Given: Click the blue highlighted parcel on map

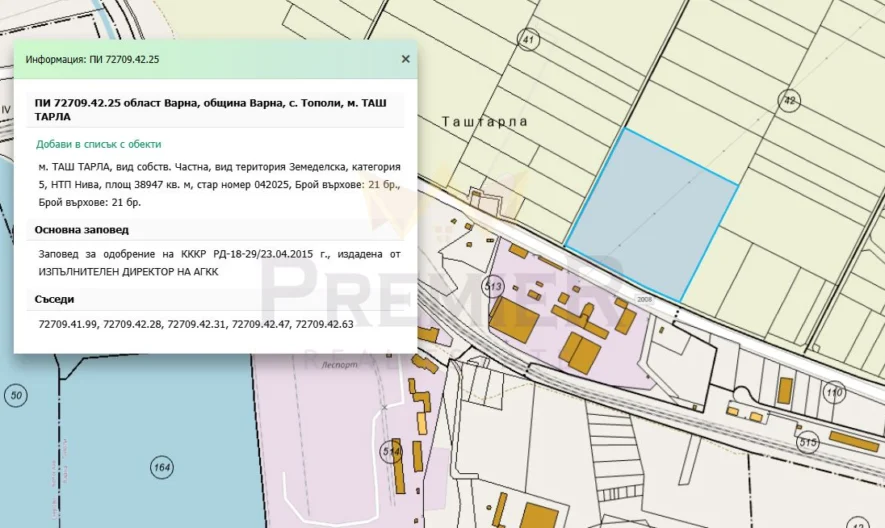Looking at the screenshot, I should (652, 215).
